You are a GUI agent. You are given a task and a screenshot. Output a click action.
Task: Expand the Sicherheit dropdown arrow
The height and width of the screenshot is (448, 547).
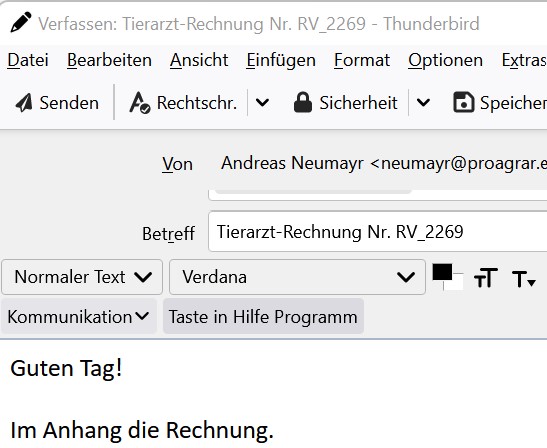pos(423,103)
